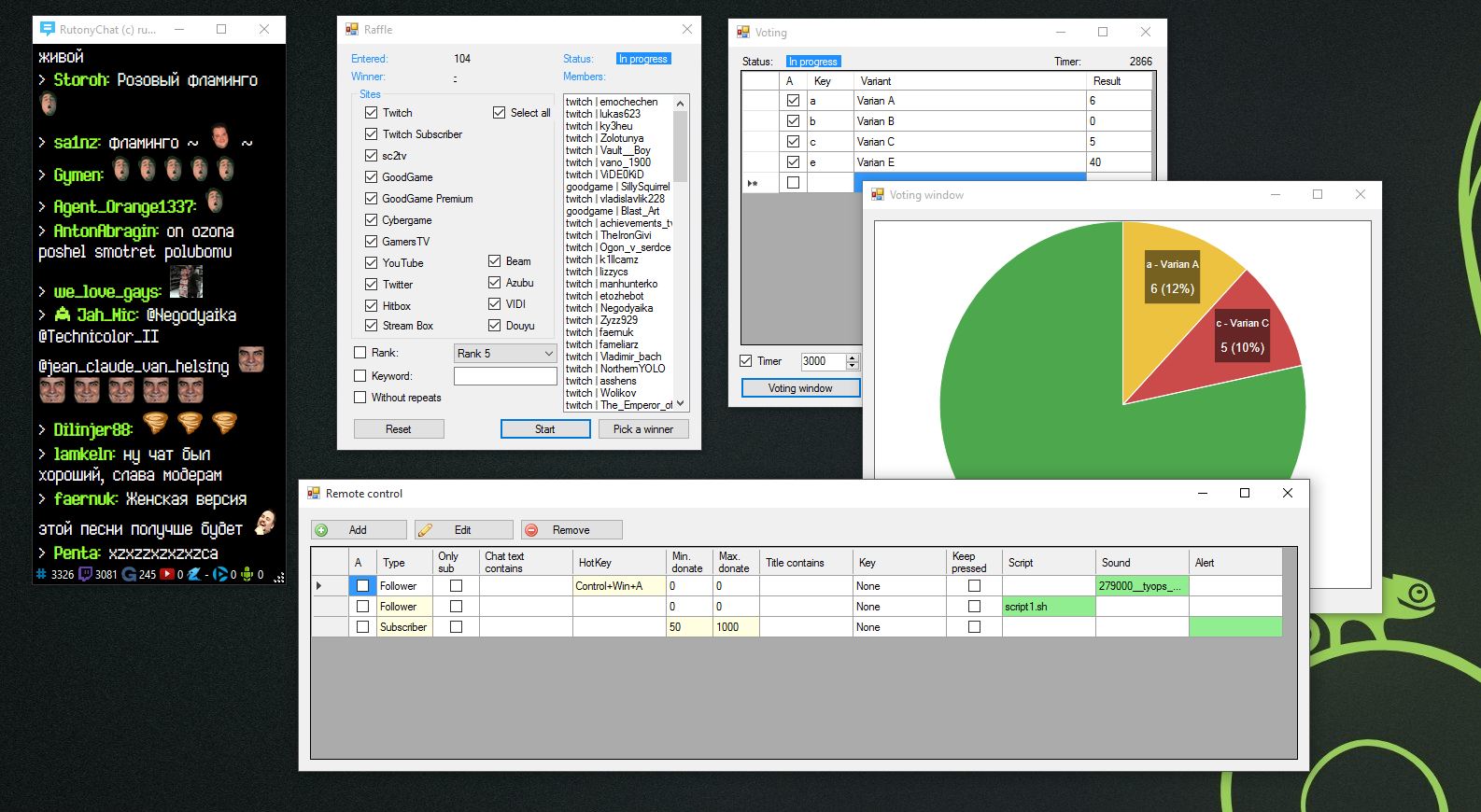This screenshot has width=1481, height=812.
Task: Click the Twitch icon in chat status bar
Action: 85,574
